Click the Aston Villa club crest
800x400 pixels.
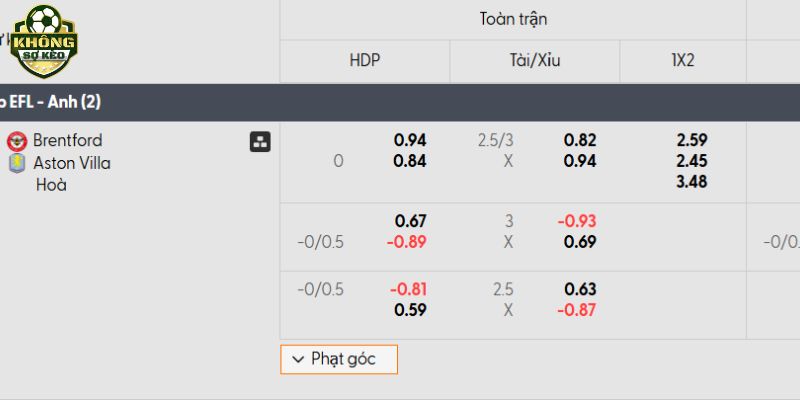17,164
